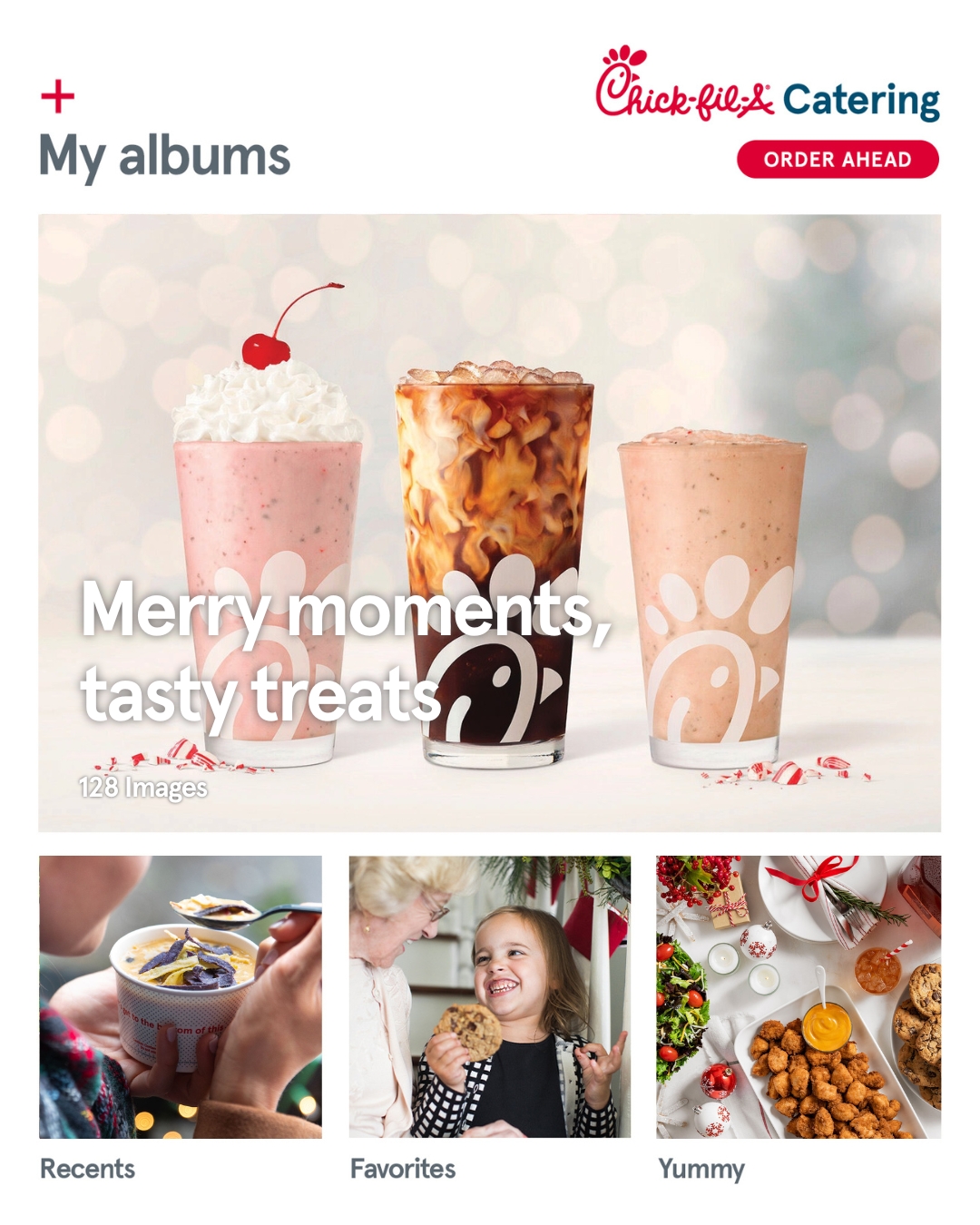980x1225 pixels.
Task: Click the red plus icon to add album
Action: click(x=58, y=96)
